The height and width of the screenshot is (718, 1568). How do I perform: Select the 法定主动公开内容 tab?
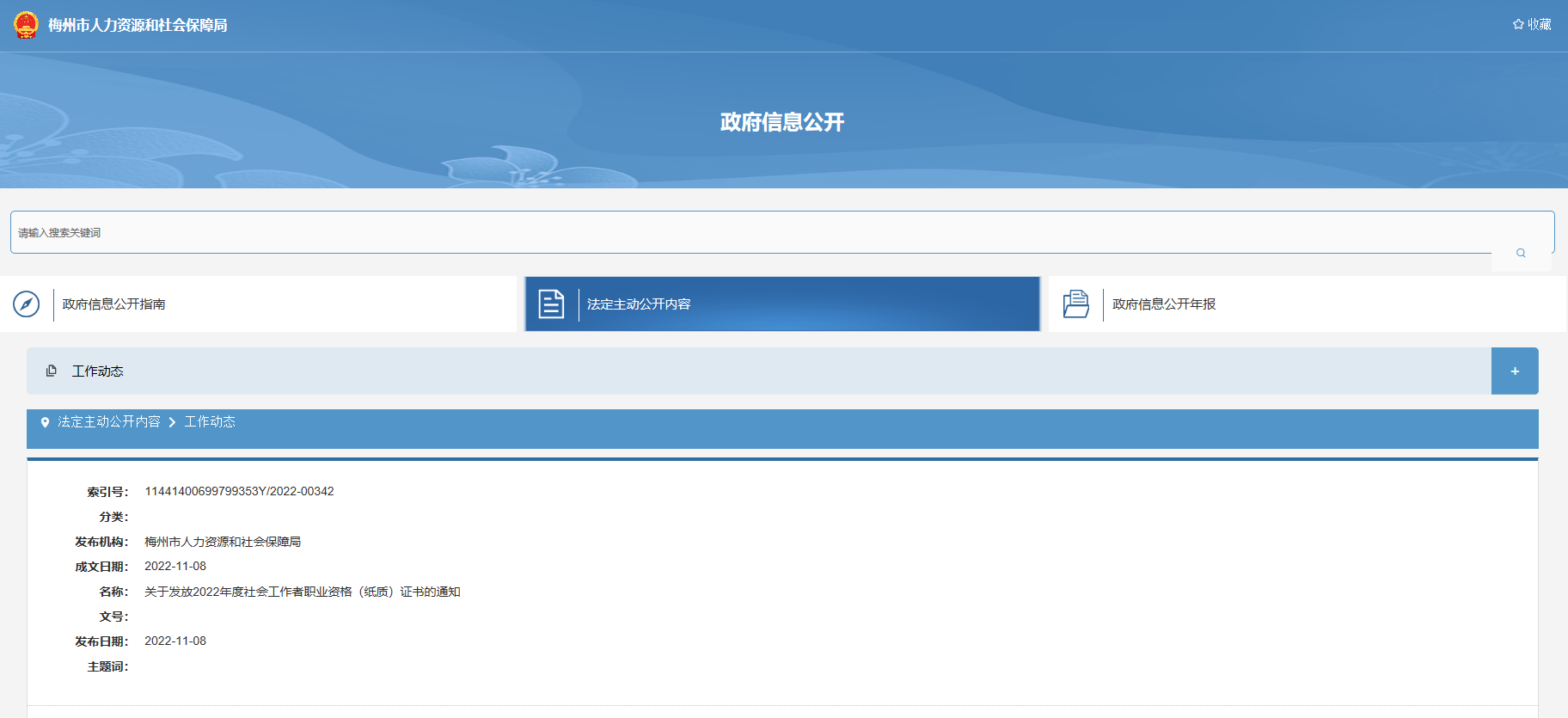click(x=782, y=304)
